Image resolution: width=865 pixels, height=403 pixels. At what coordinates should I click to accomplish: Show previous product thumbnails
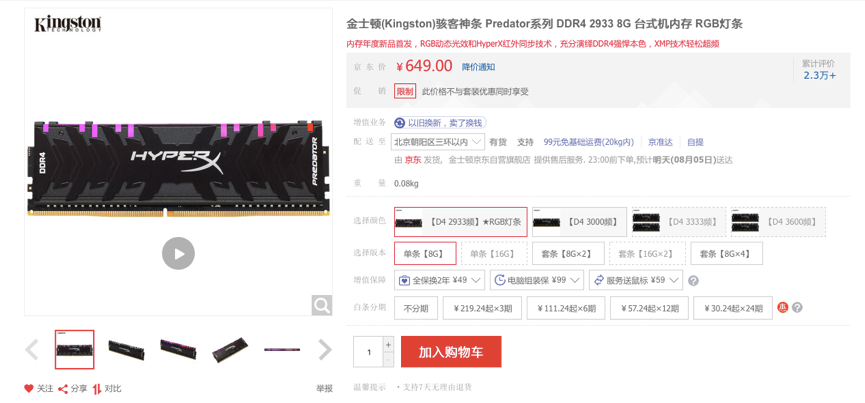coord(32,350)
